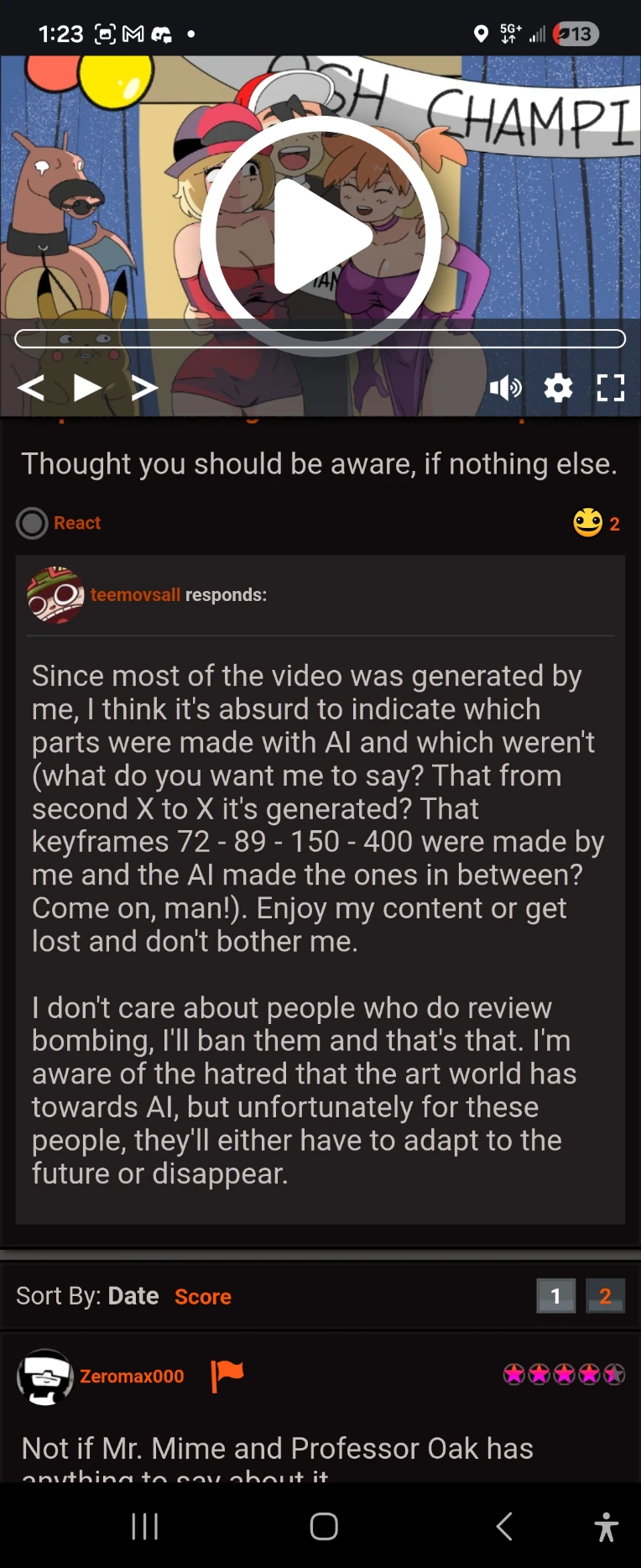Click the small play icon in controls
The image size is (641, 1568).
[87, 387]
